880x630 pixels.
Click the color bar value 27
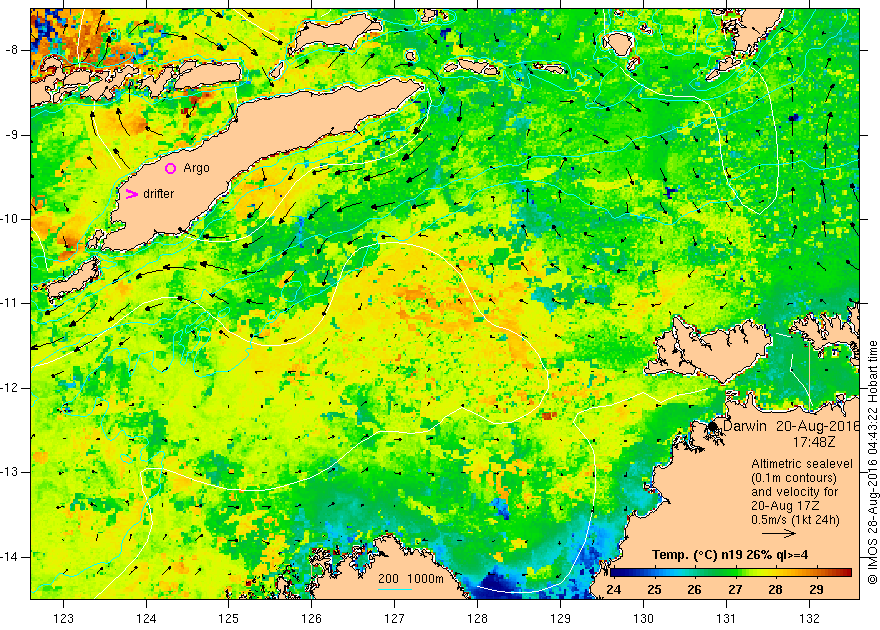pyautogui.click(x=735, y=590)
